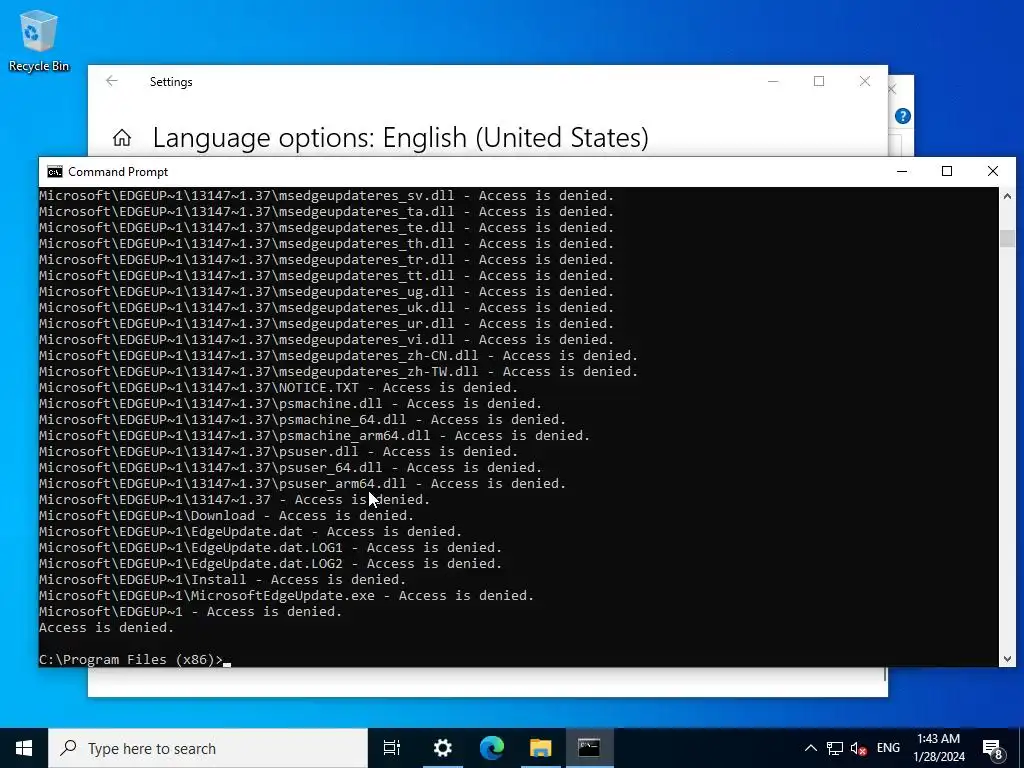Click the blue help question mark icon
1024x768 pixels.
point(903,116)
